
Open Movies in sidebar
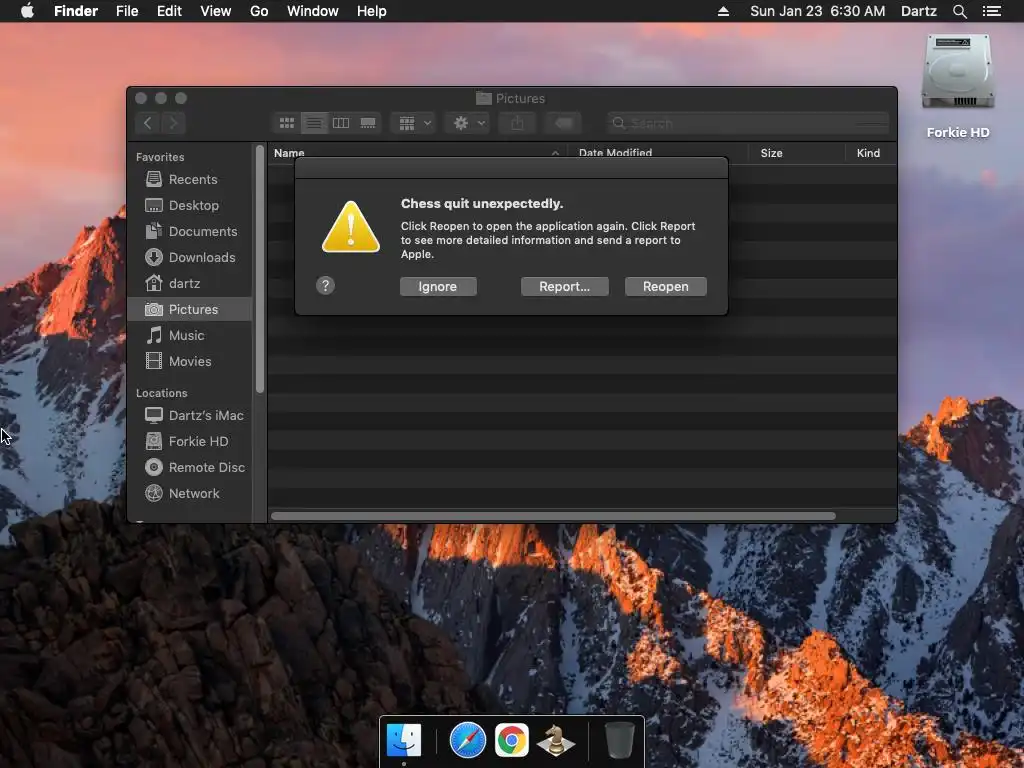(189, 361)
